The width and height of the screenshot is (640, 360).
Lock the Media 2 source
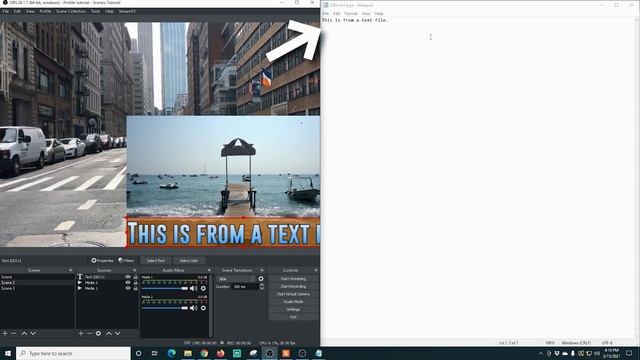coord(136,282)
